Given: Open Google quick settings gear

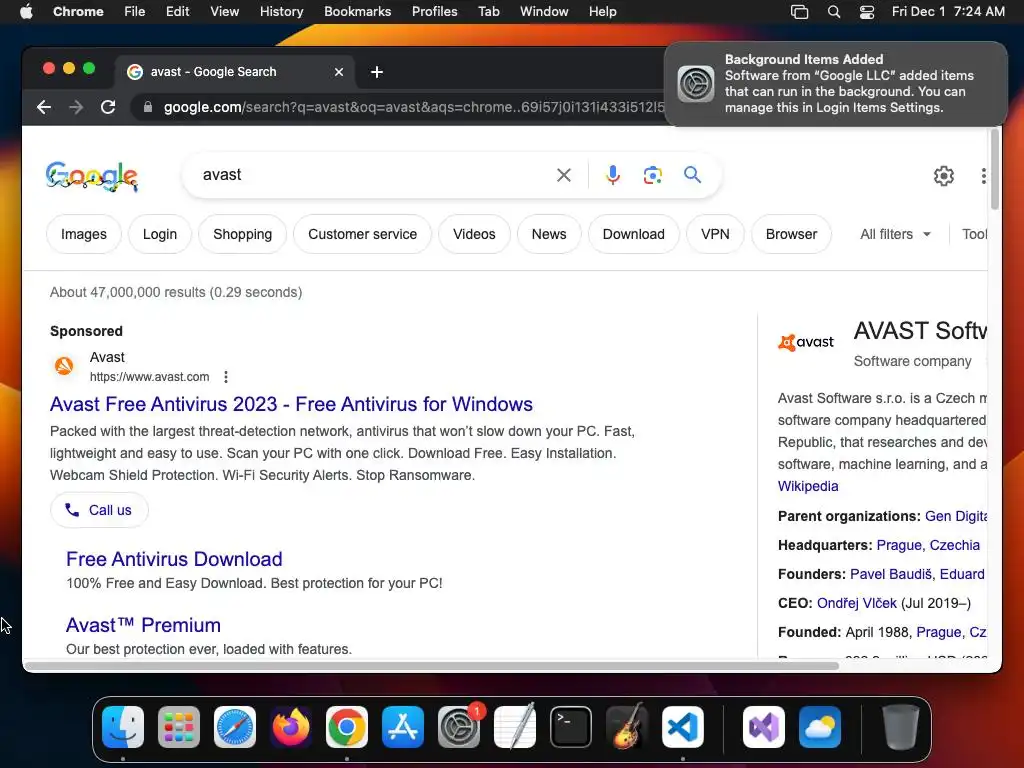Looking at the screenshot, I should click(x=944, y=176).
